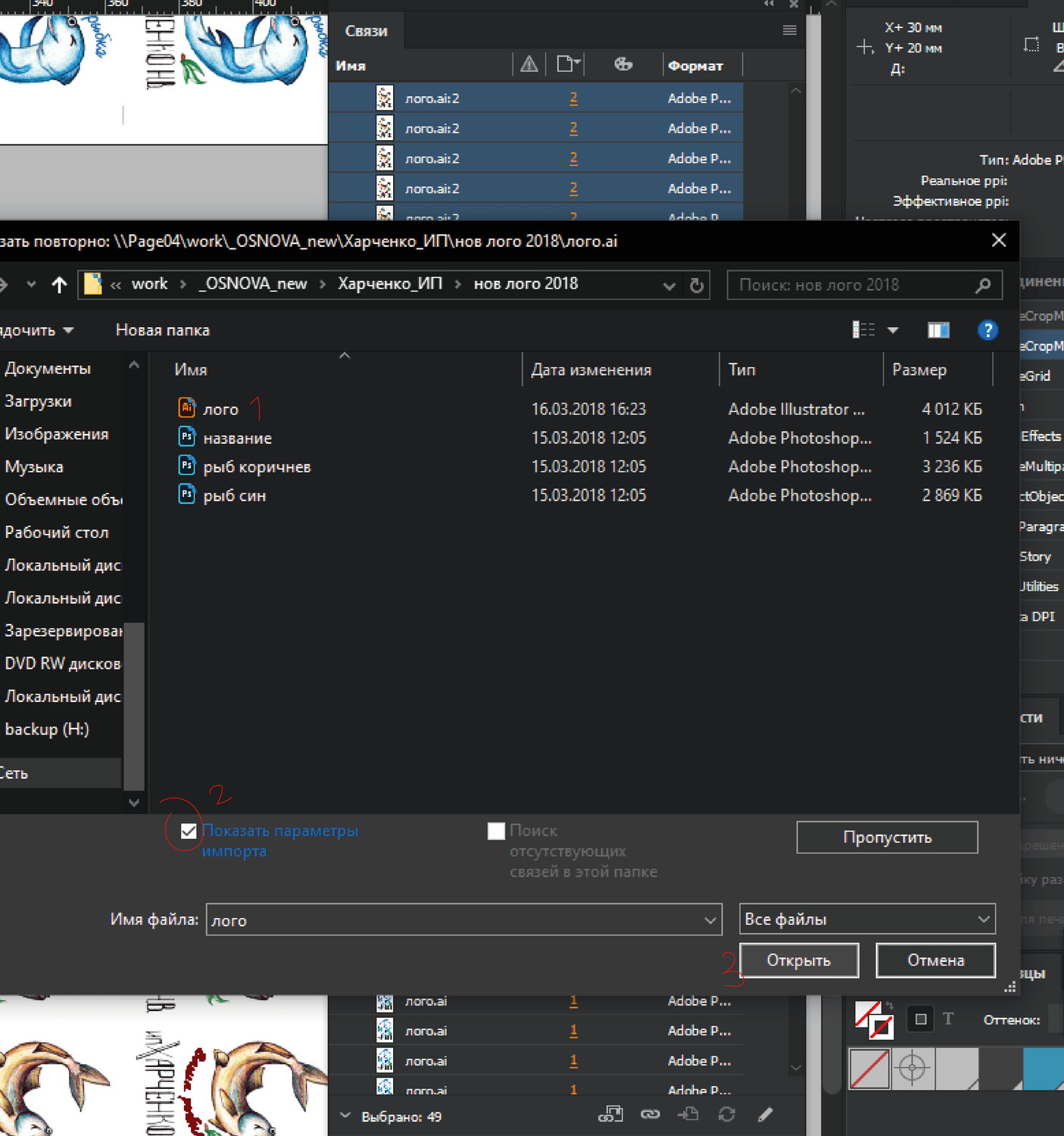Viewport: 1064px width, 1136px height.
Task: Navigate to work in the breadcrumb path
Action: (149, 284)
